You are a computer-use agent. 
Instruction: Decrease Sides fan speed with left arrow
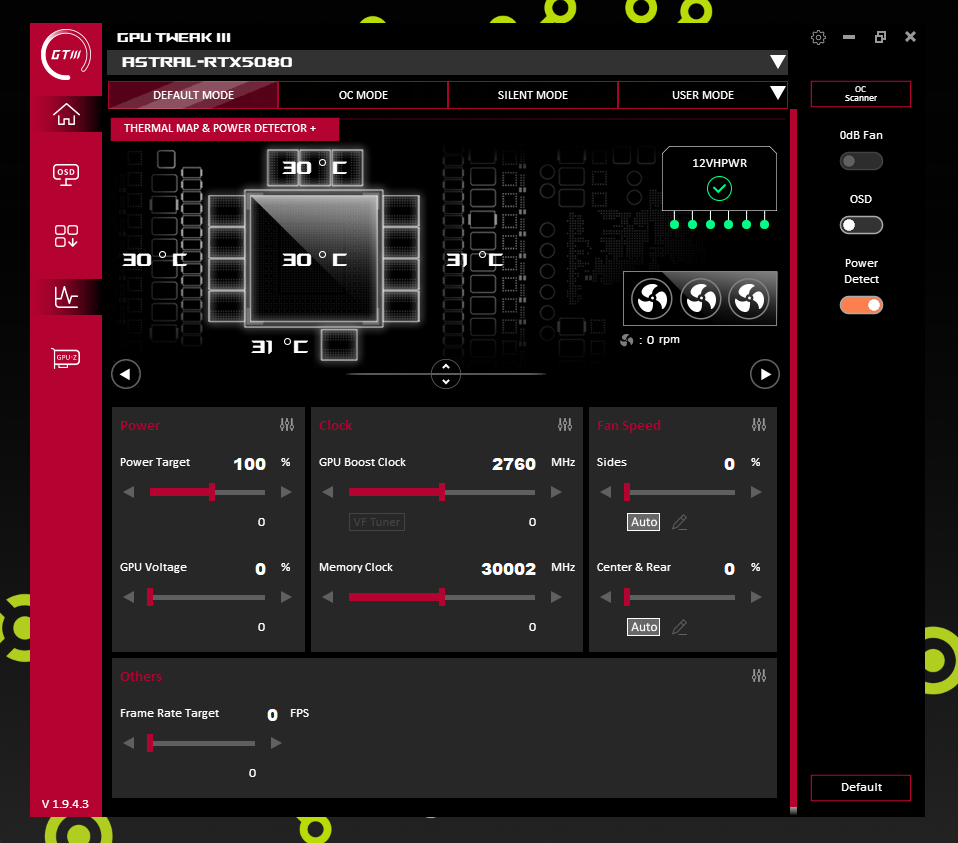605,492
